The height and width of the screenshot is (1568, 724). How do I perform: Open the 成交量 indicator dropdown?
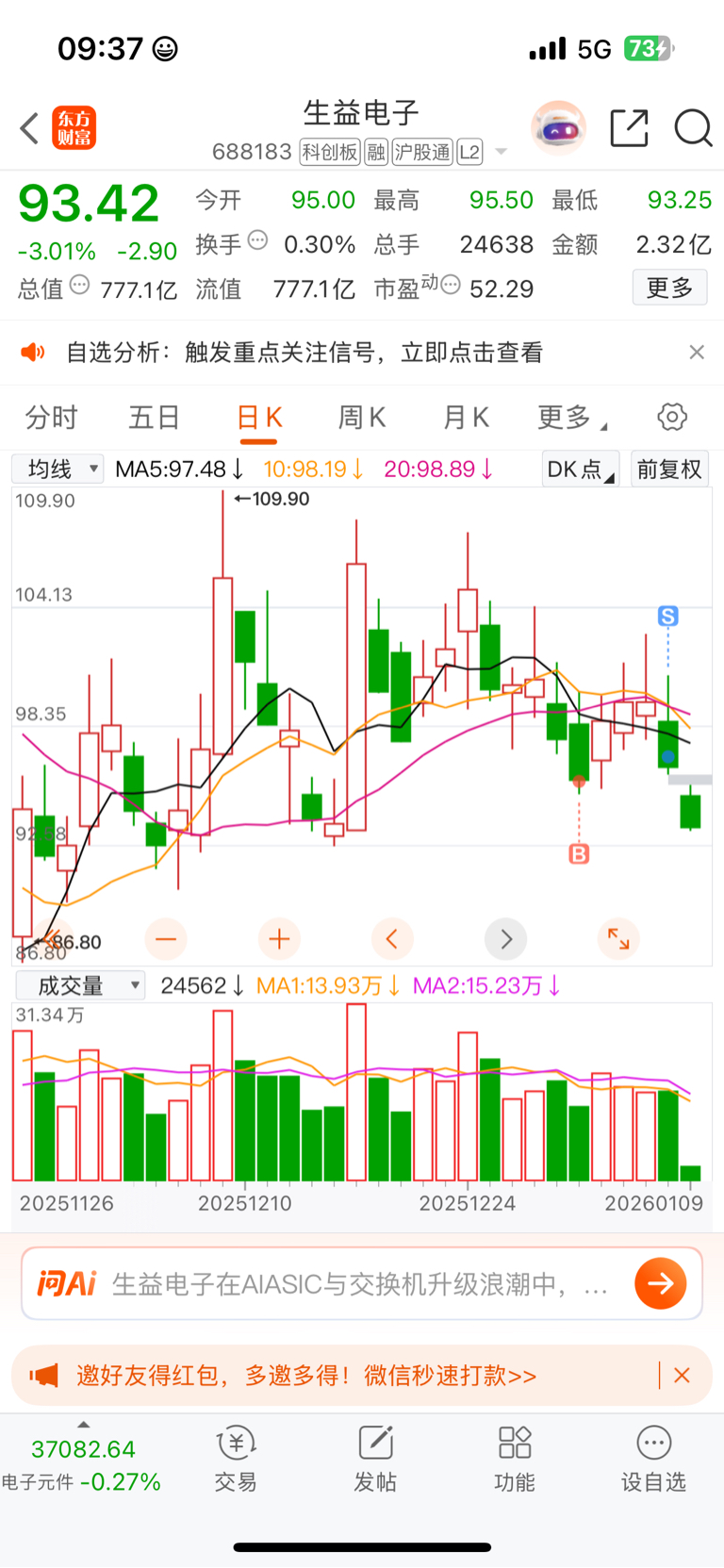coord(80,985)
